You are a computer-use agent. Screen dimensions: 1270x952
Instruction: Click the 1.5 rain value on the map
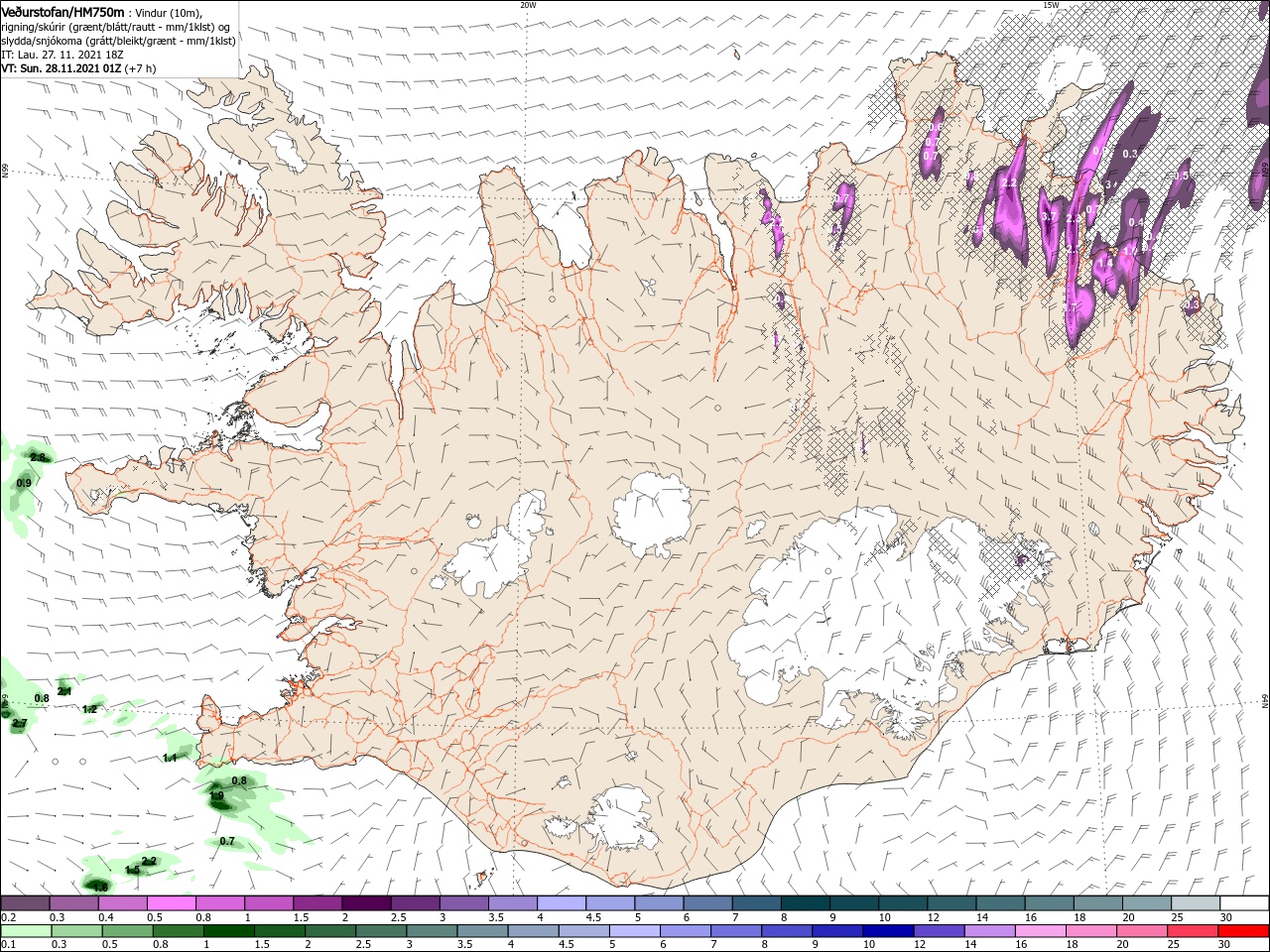coord(132,870)
